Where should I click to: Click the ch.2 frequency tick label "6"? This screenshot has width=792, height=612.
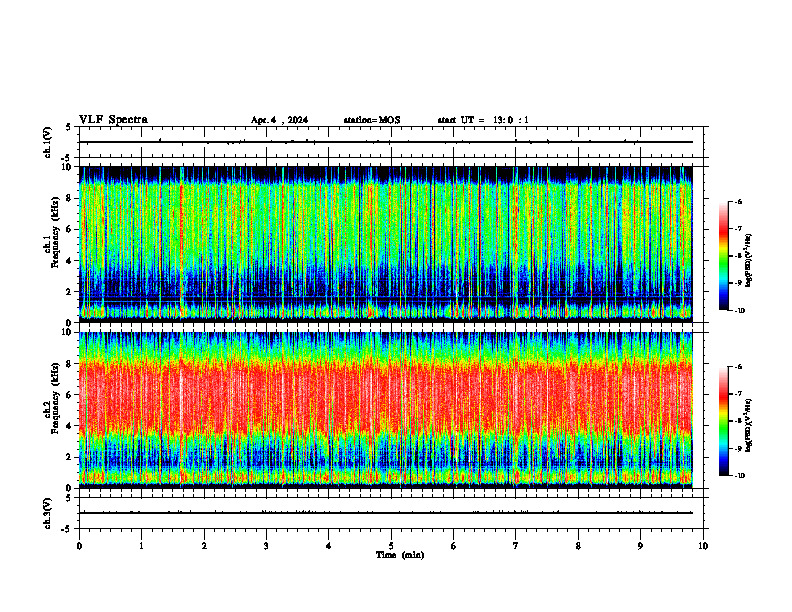pyautogui.click(x=70, y=395)
